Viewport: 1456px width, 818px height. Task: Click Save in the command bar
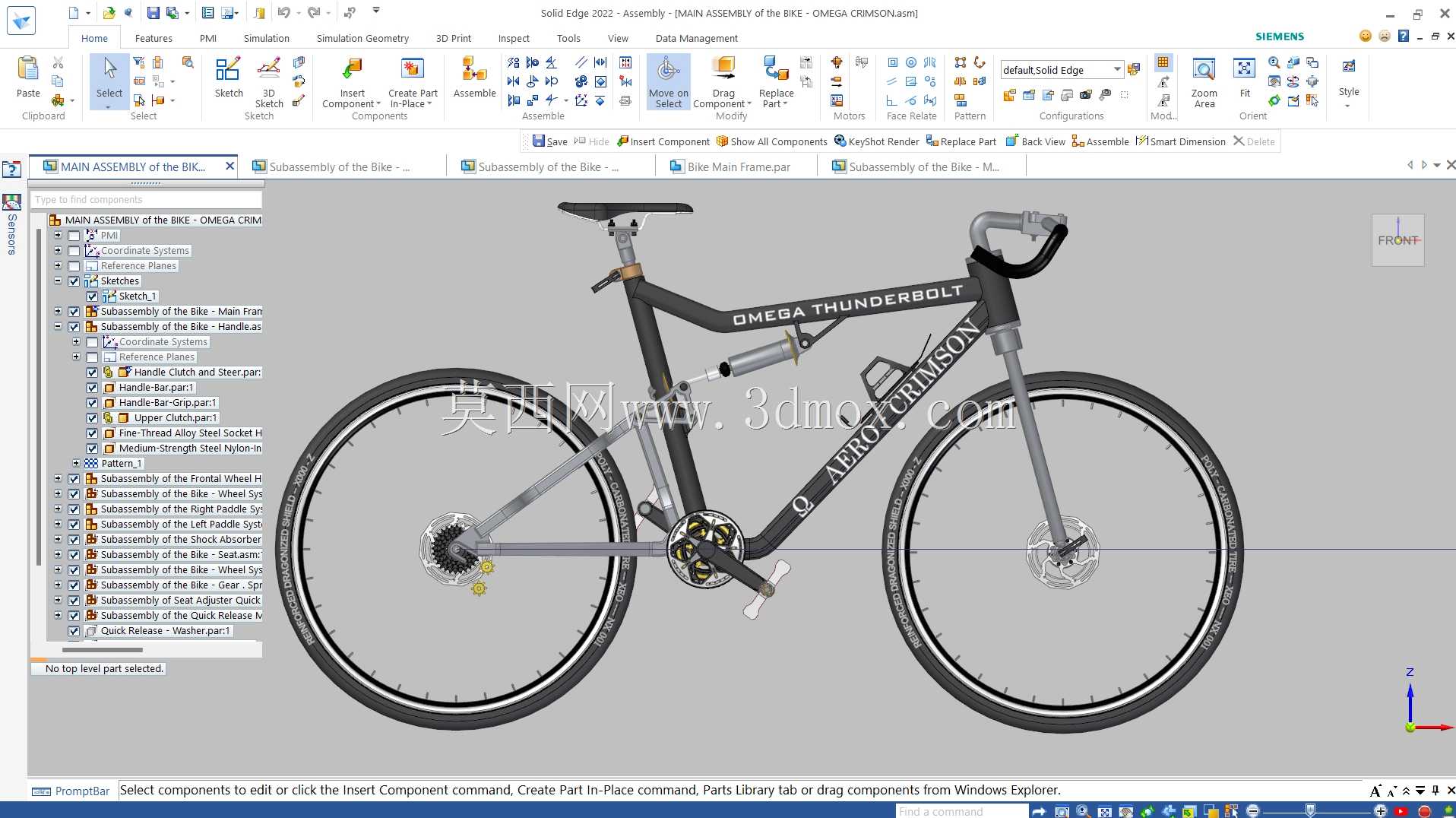pyautogui.click(x=549, y=141)
